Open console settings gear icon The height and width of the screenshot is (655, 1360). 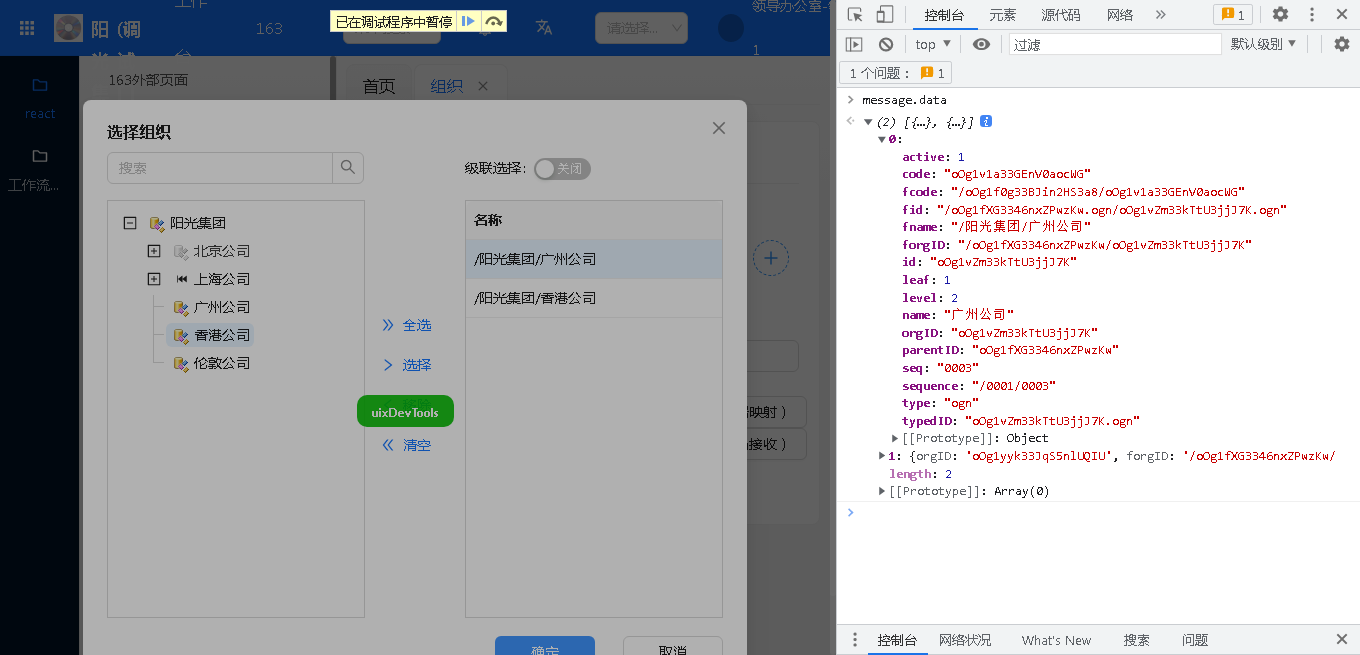tap(1342, 44)
